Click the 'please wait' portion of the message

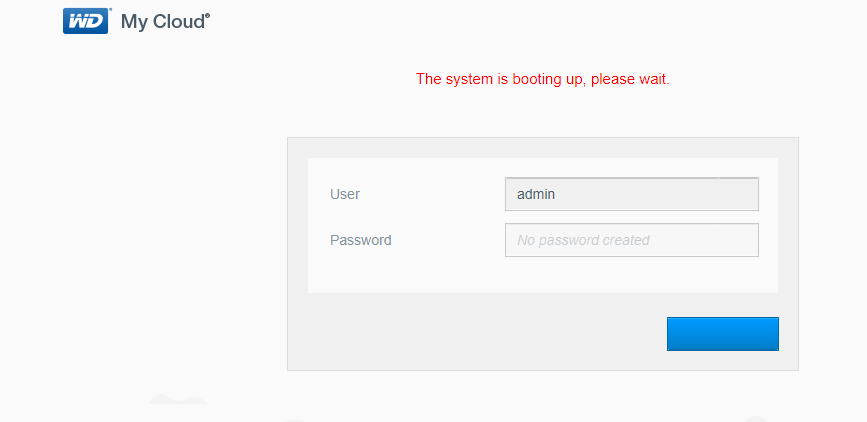pyautogui.click(x=629, y=79)
